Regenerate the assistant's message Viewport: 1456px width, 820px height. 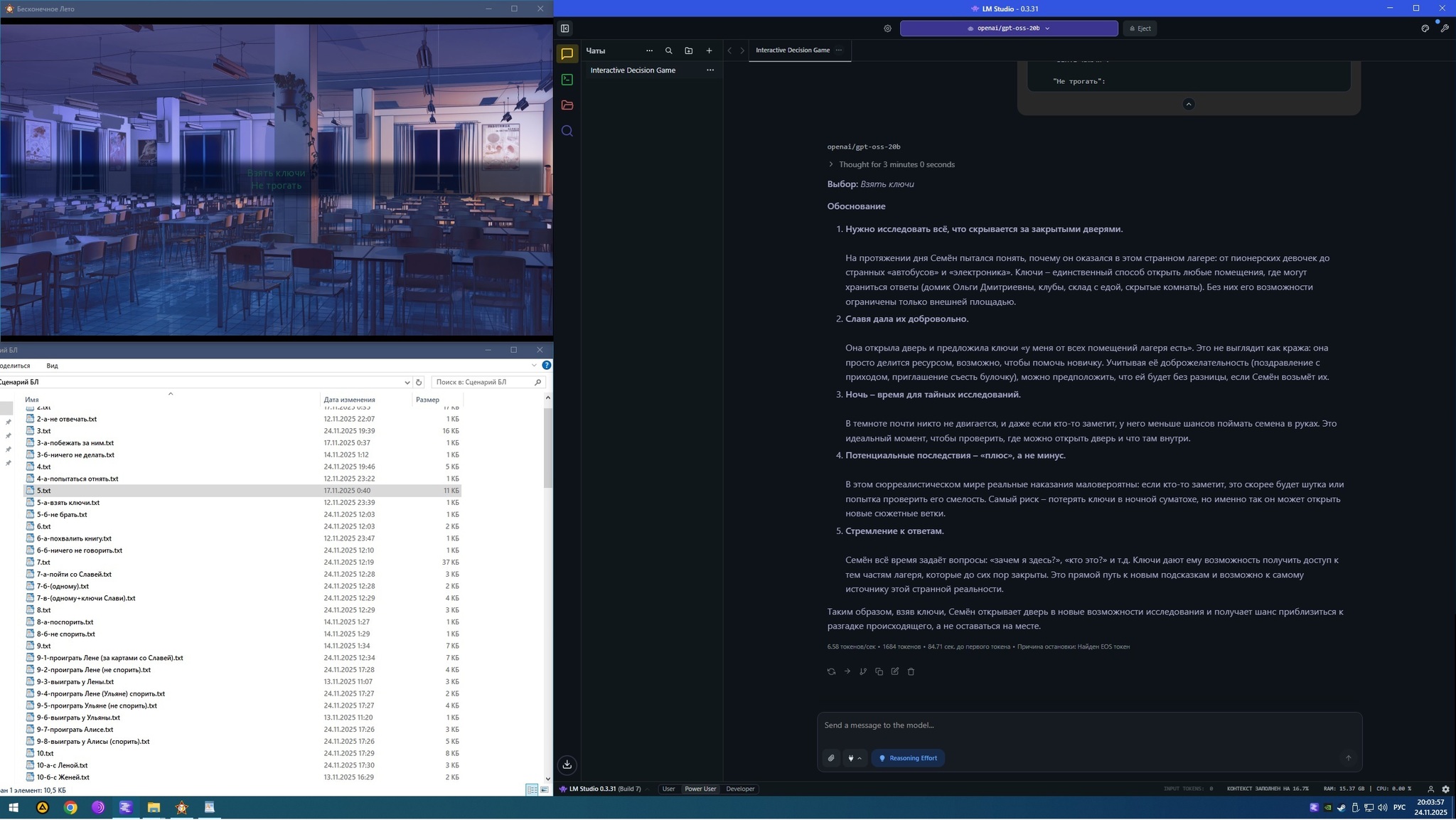(831, 671)
